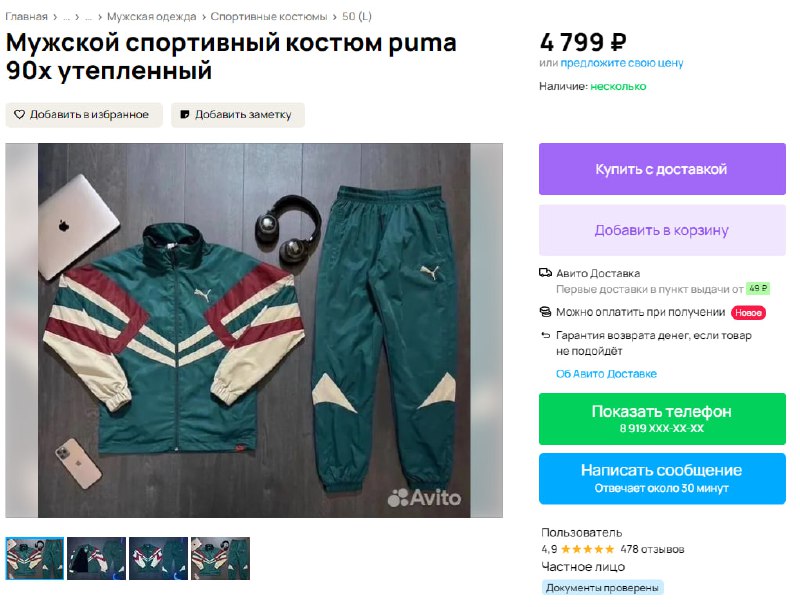Open 478 отзывов reviews link
This screenshot has height=607, width=800.
click(x=652, y=549)
